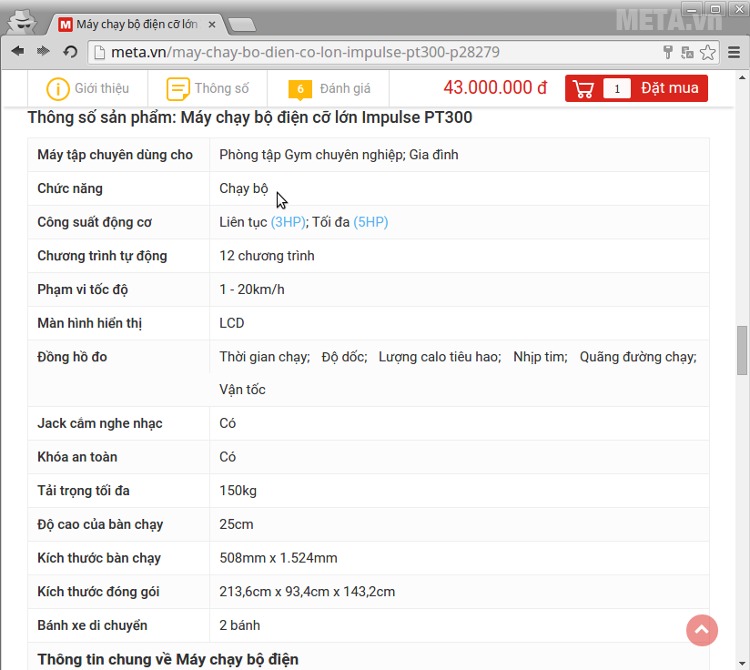
Task: Click the 'Quãng đường chạy;' text
Action: (638, 357)
